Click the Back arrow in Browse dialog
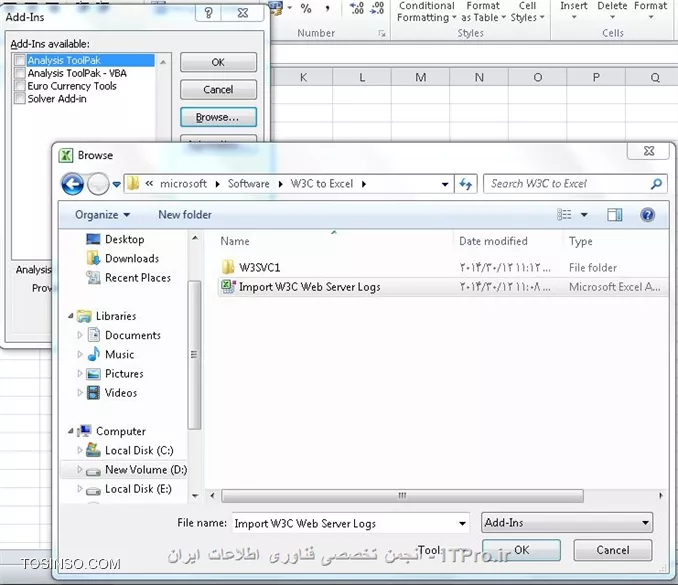This screenshot has height=585, width=678. click(x=72, y=184)
